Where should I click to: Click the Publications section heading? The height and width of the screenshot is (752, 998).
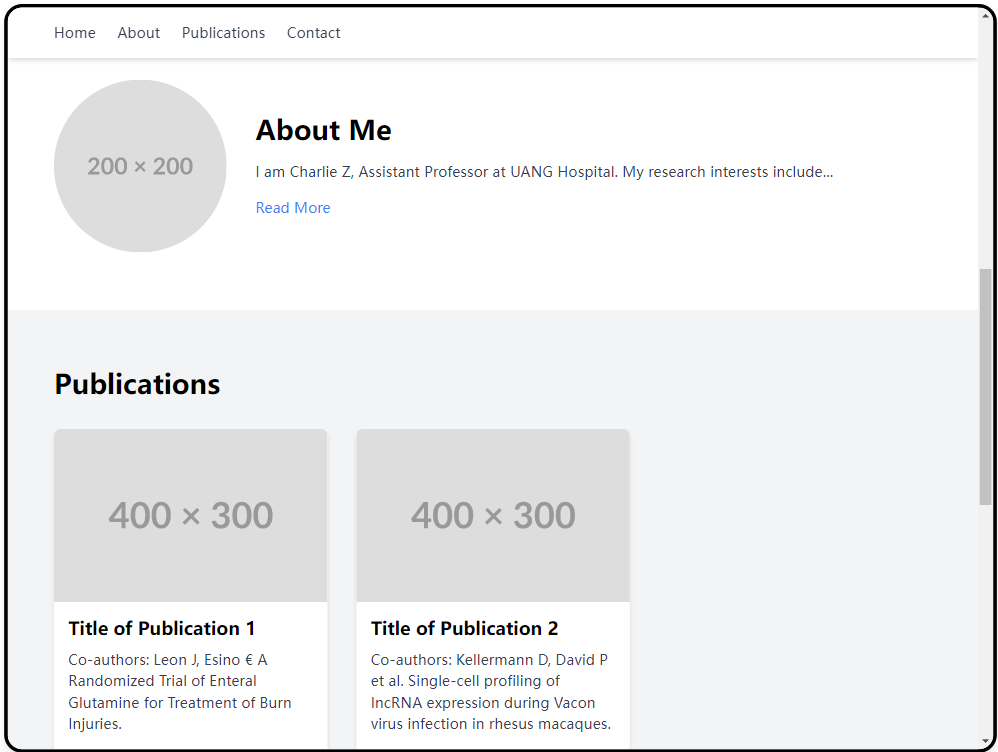coord(137,384)
